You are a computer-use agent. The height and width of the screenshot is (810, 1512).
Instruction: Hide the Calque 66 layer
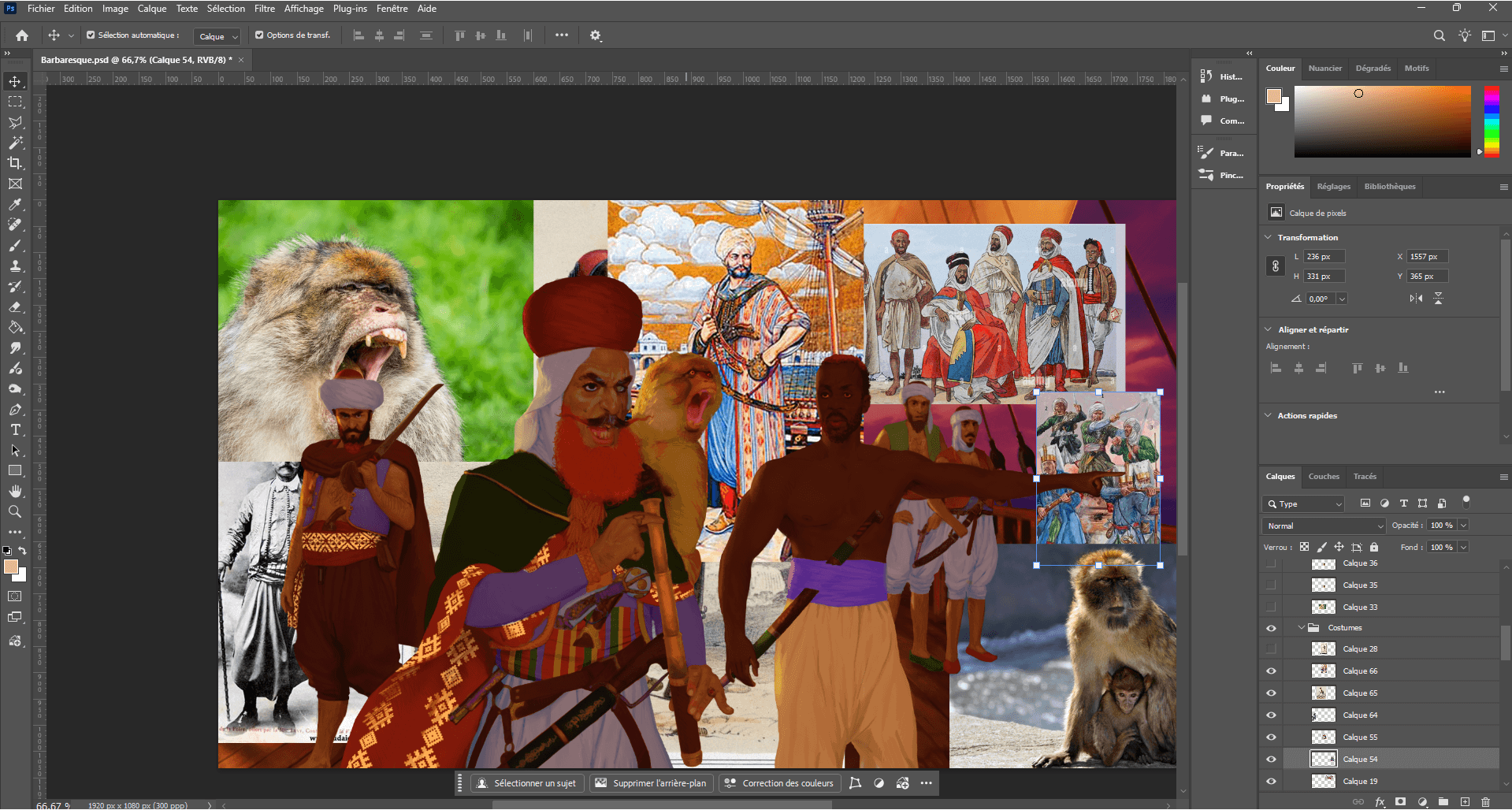1271,671
